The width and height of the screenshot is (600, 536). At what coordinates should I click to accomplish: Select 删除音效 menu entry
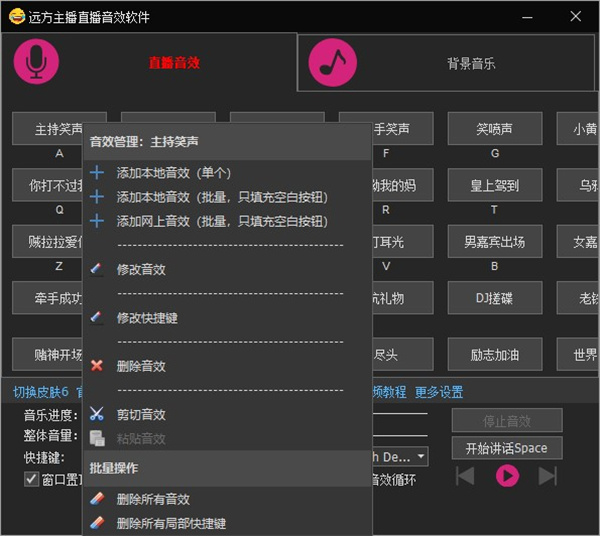(227, 366)
